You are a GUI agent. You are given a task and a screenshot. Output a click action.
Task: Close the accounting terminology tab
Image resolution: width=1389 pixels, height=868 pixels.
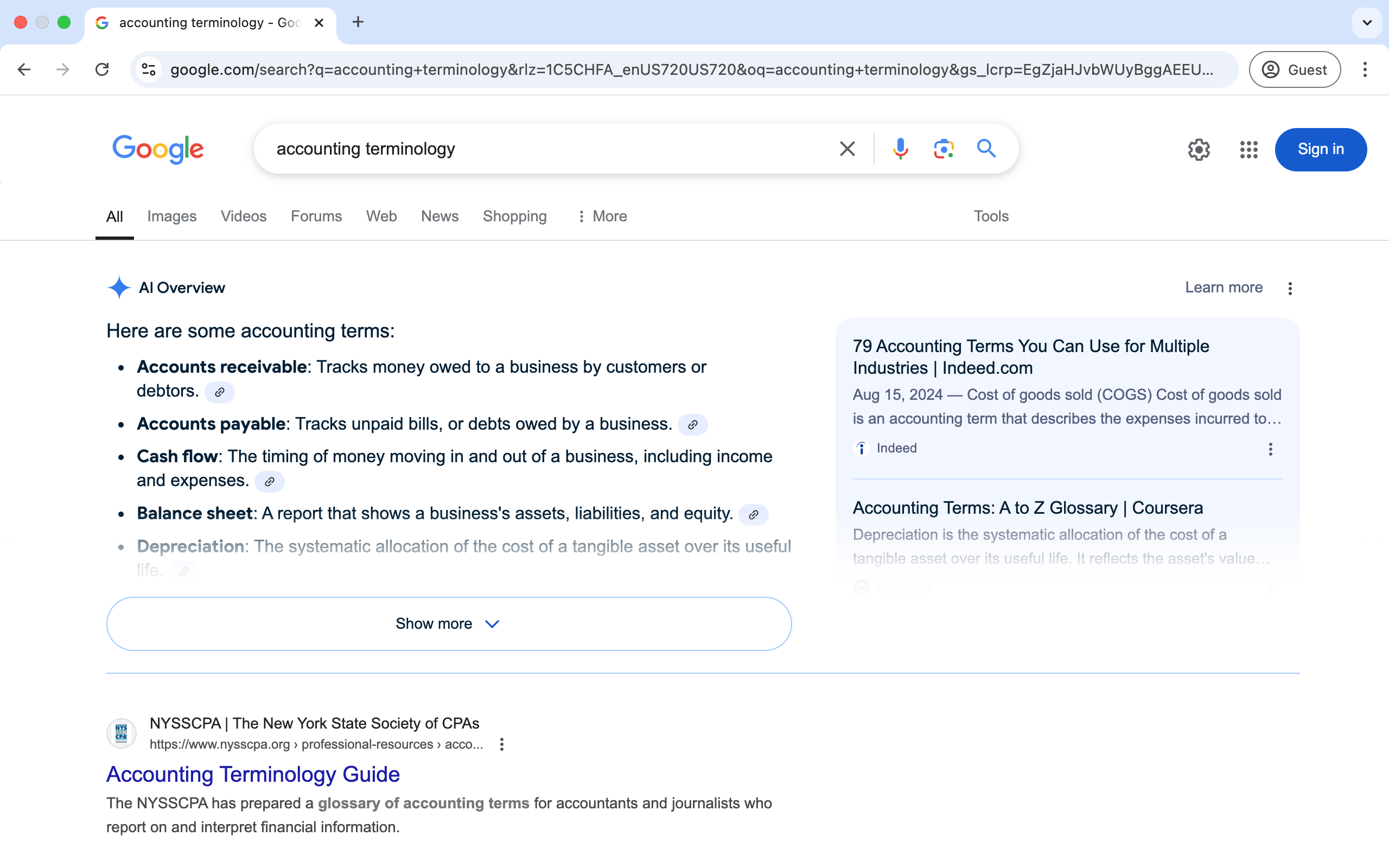click(319, 22)
